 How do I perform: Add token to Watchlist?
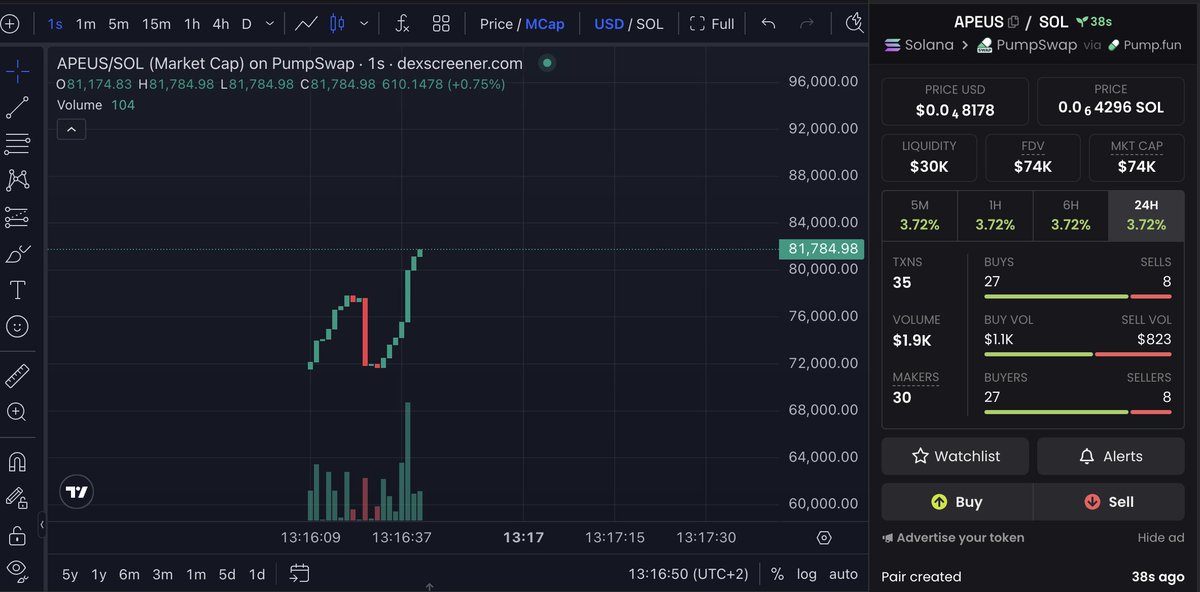tap(955, 456)
